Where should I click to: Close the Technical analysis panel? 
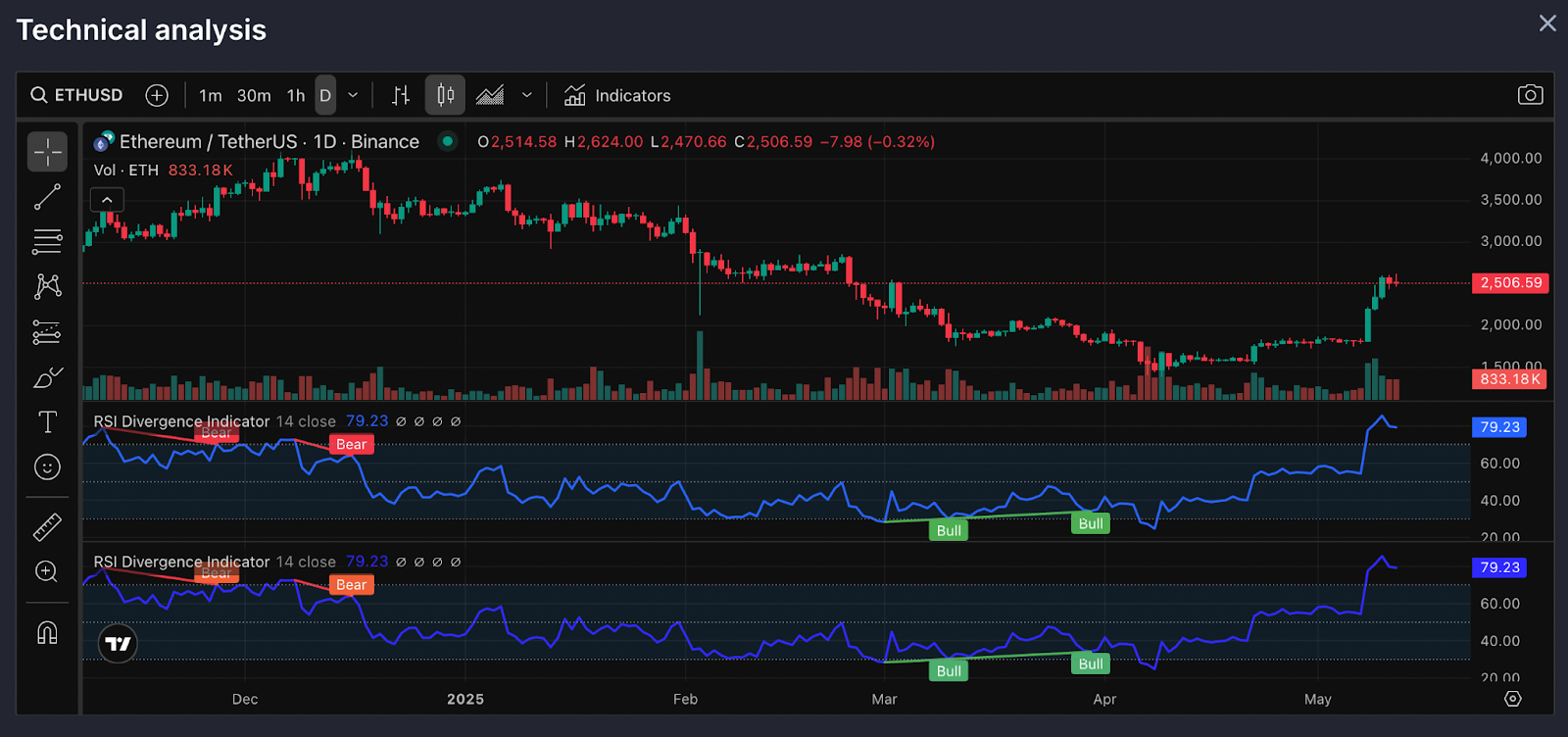1547,23
